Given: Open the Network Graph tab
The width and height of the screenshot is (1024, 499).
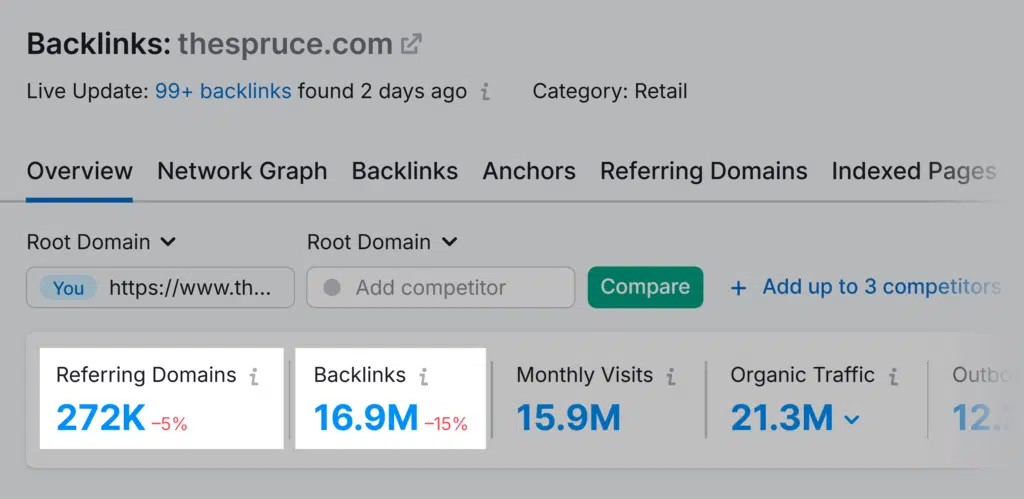Looking at the screenshot, I should click(x=242, y=171).
